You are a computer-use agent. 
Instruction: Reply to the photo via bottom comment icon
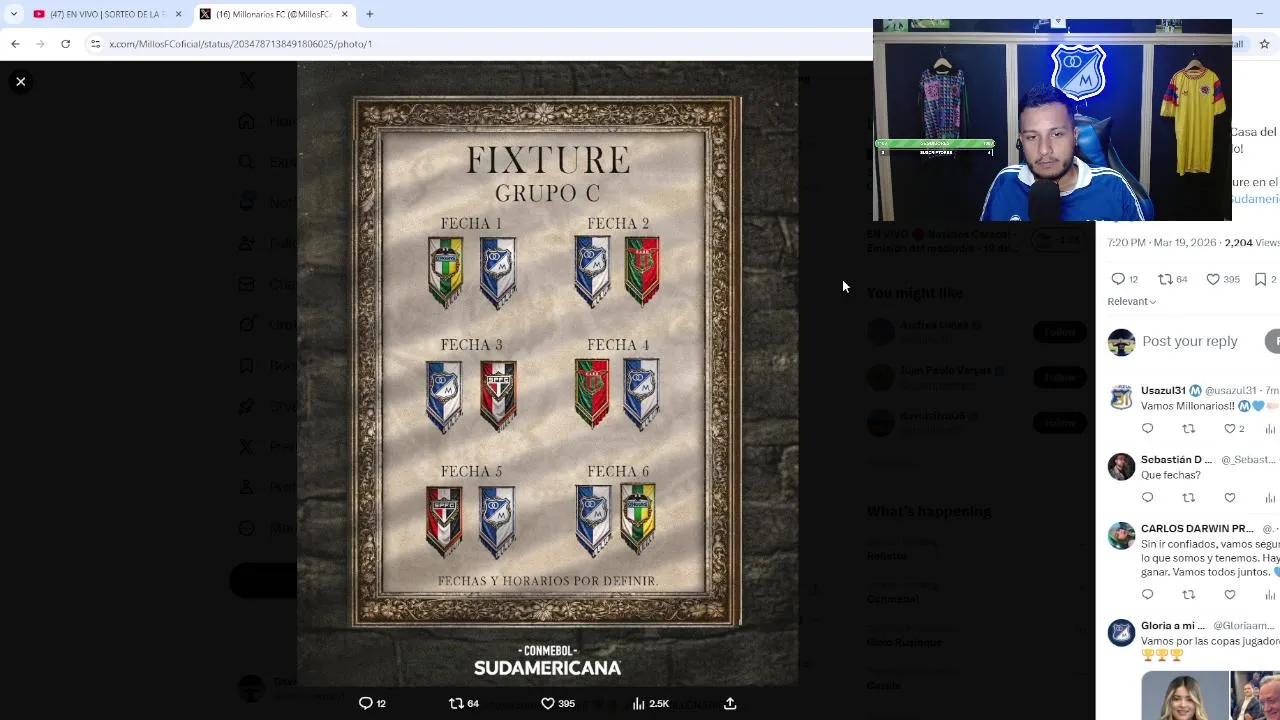[x=366, y=703]
